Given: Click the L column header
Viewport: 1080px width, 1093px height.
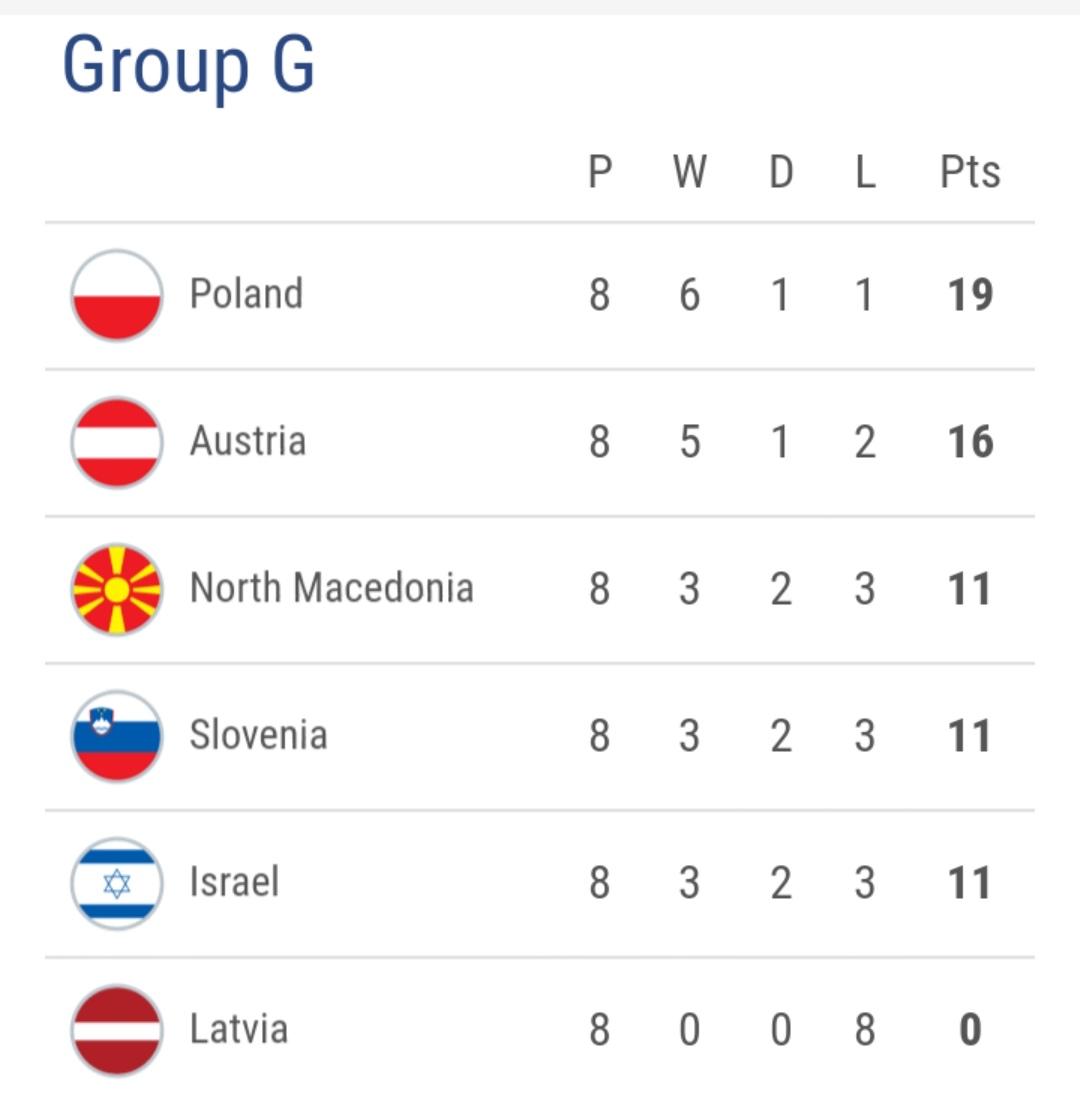Looking at the screenshot, I should pos(865,173).
